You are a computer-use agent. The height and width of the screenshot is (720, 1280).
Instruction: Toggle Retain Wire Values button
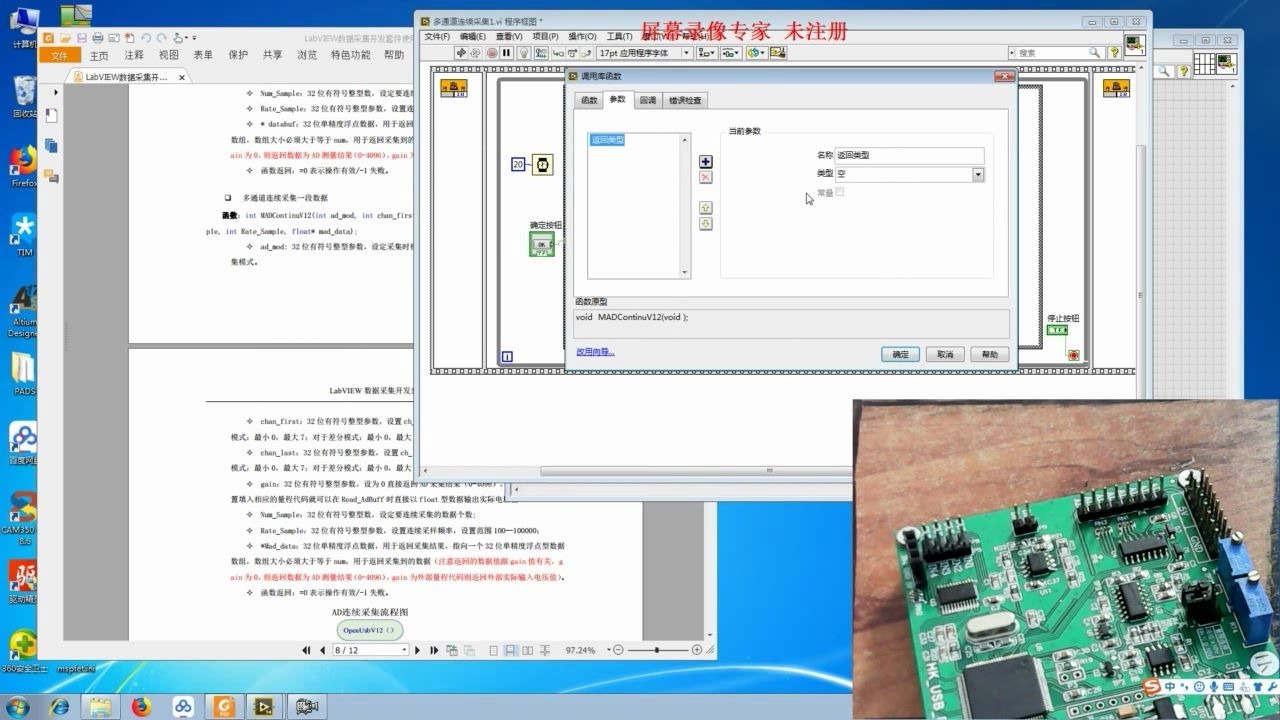pos(541,52)
